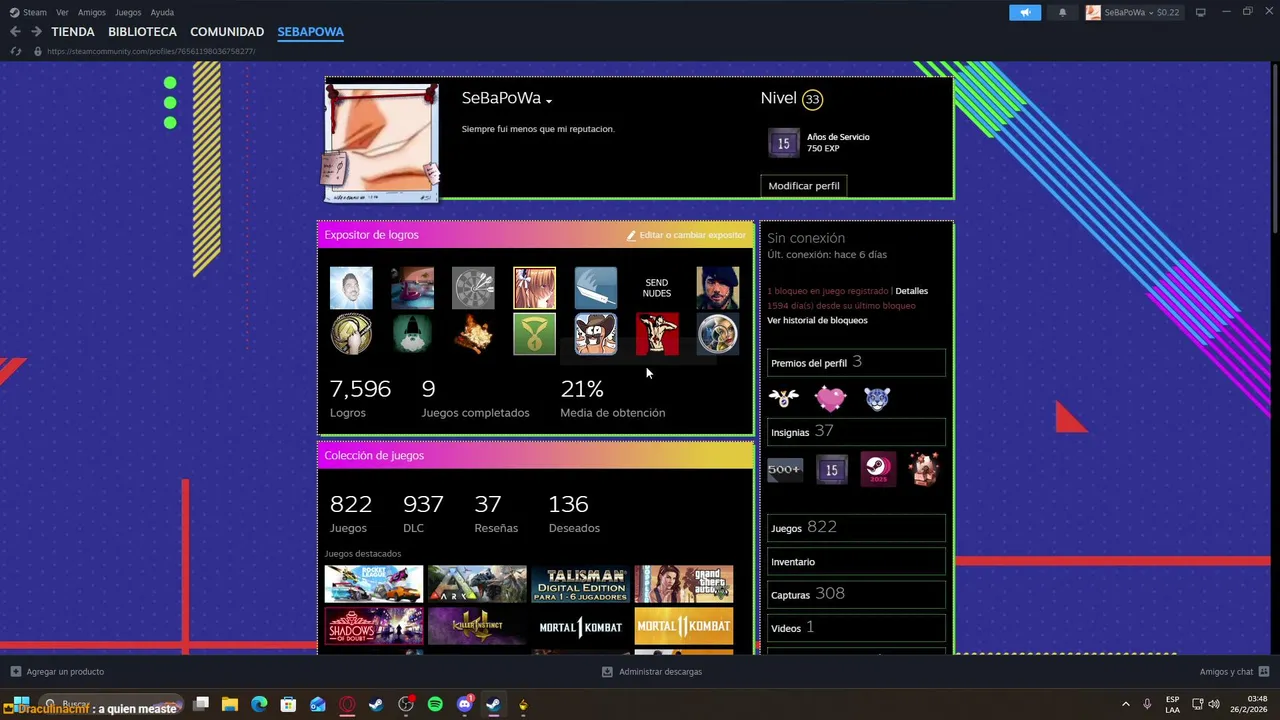The height and width of the screenshot is (720, 1280).
Task: Open the Talisman Digital Edition thumbnail
Action: click(580, 584)
